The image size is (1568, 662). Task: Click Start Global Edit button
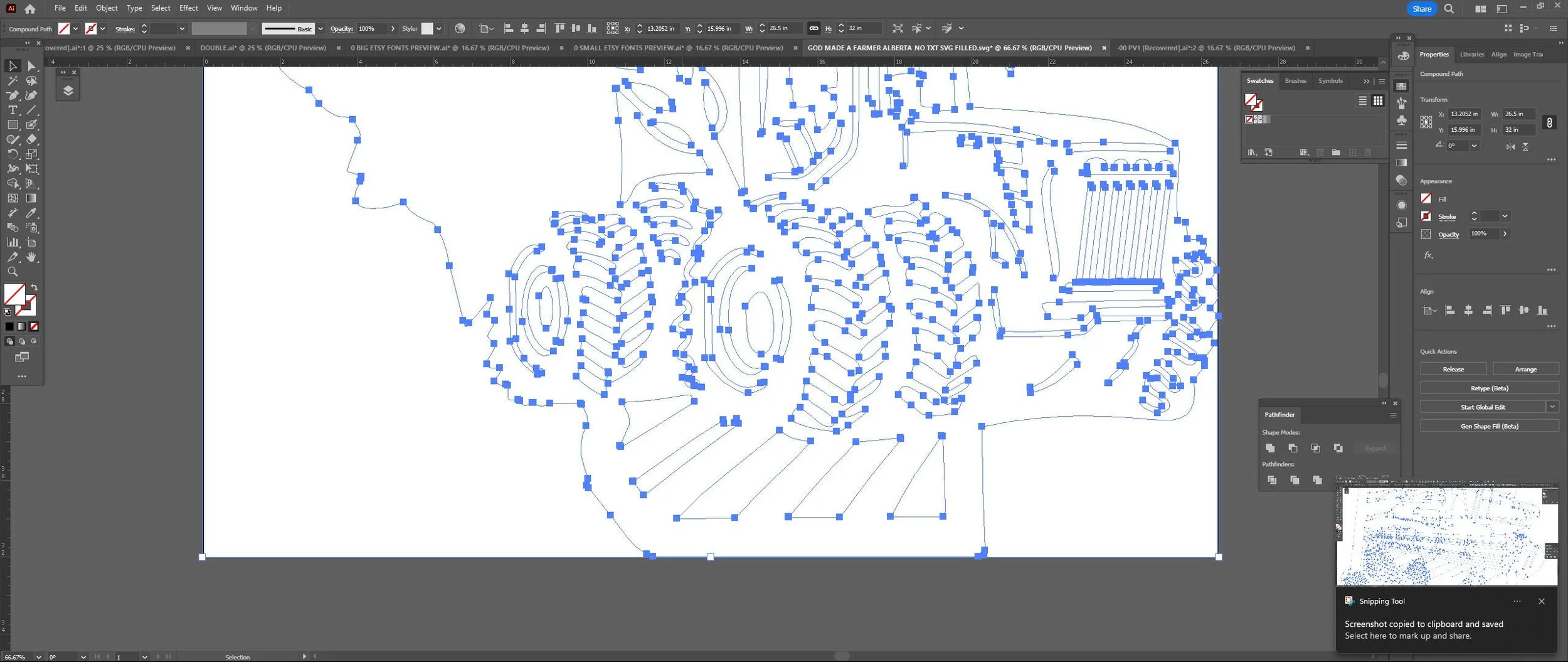(x=1482, y=407)
